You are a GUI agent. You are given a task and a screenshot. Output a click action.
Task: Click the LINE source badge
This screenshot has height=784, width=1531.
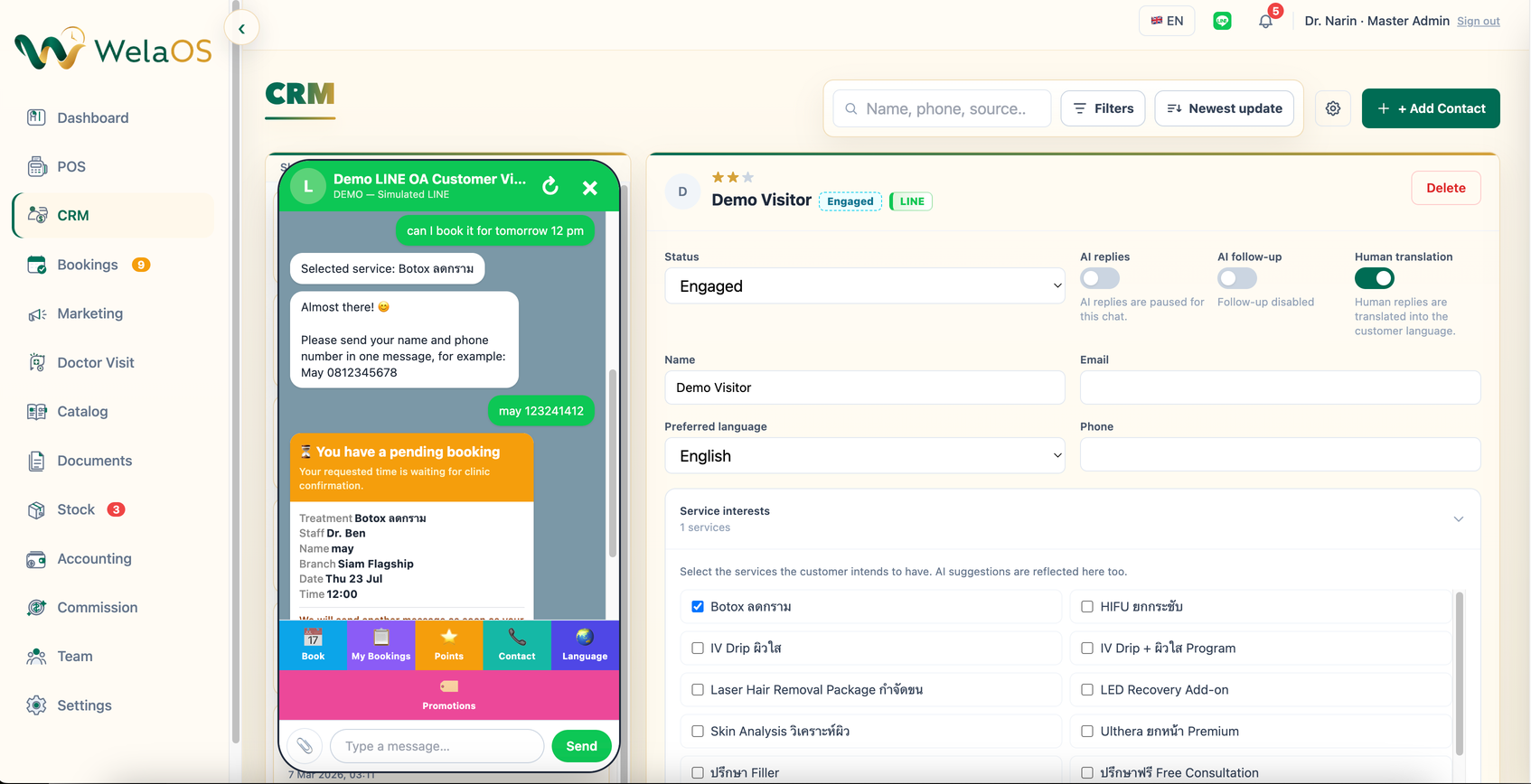pyautogui.click(x=911, y=201)
